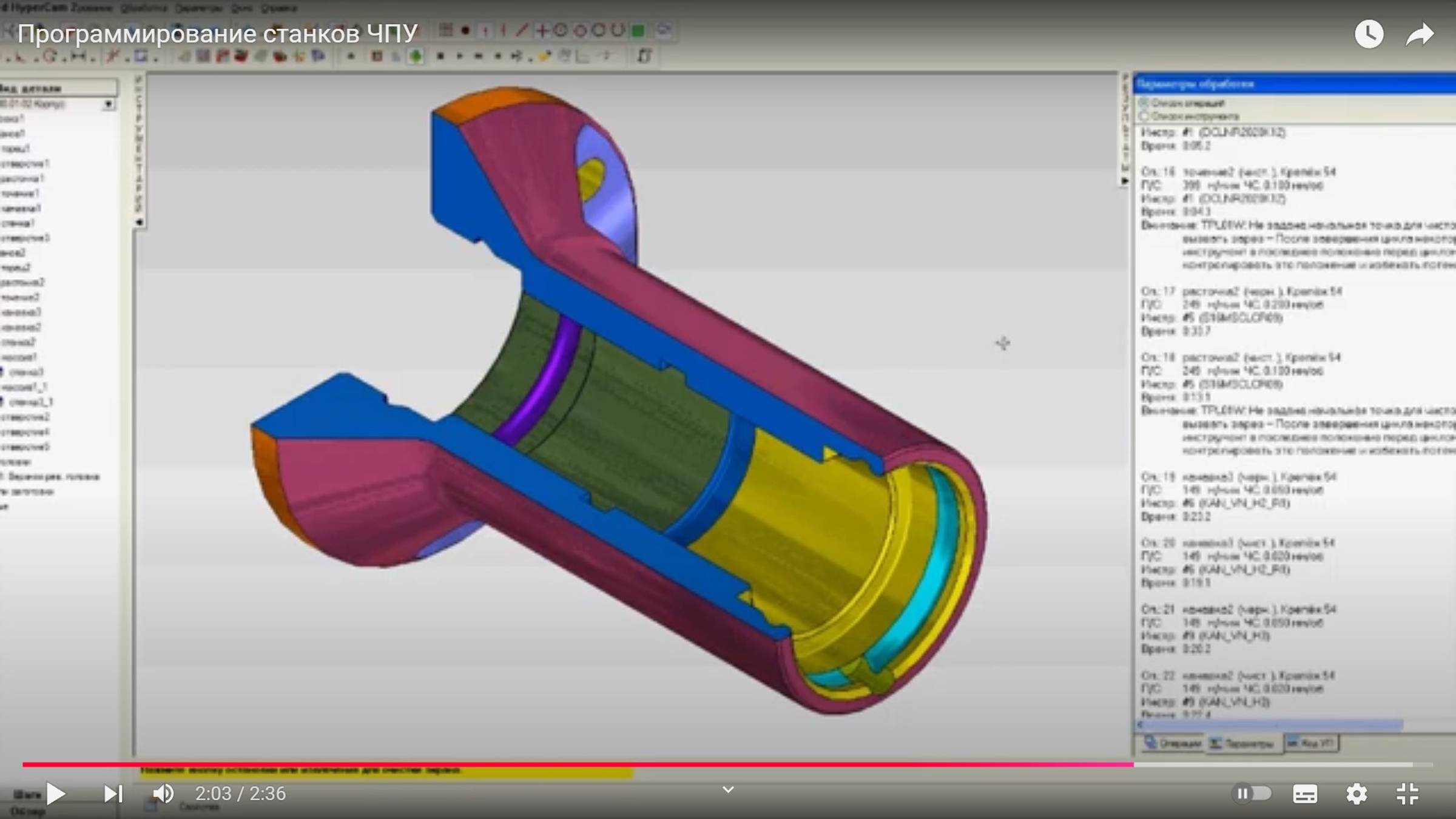Toggle autoplay switch
The image size is (1456, 819).
1251,794
